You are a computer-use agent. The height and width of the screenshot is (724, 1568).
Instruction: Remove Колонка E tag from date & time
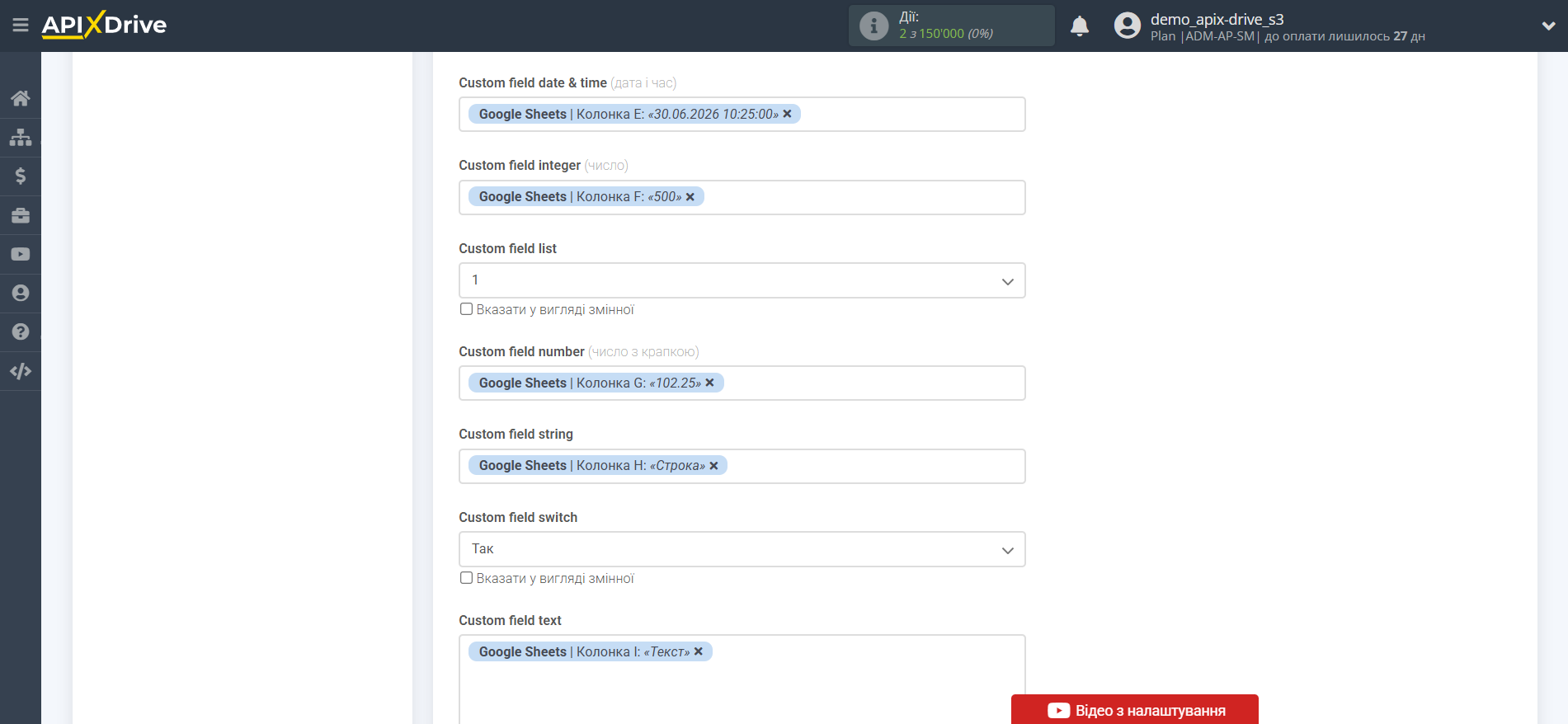tap(787, 114)
